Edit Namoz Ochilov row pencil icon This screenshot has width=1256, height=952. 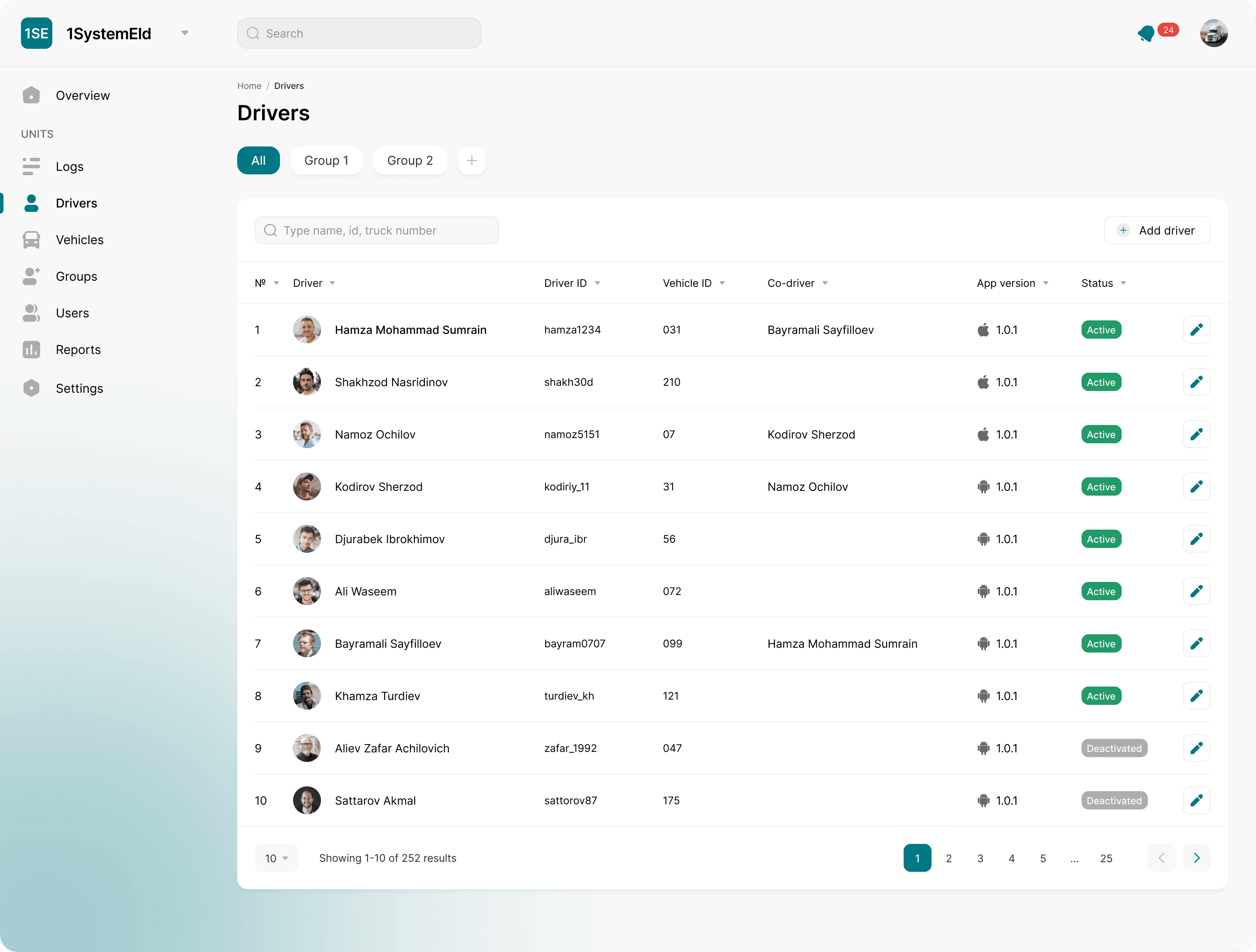click(1196, 434)
